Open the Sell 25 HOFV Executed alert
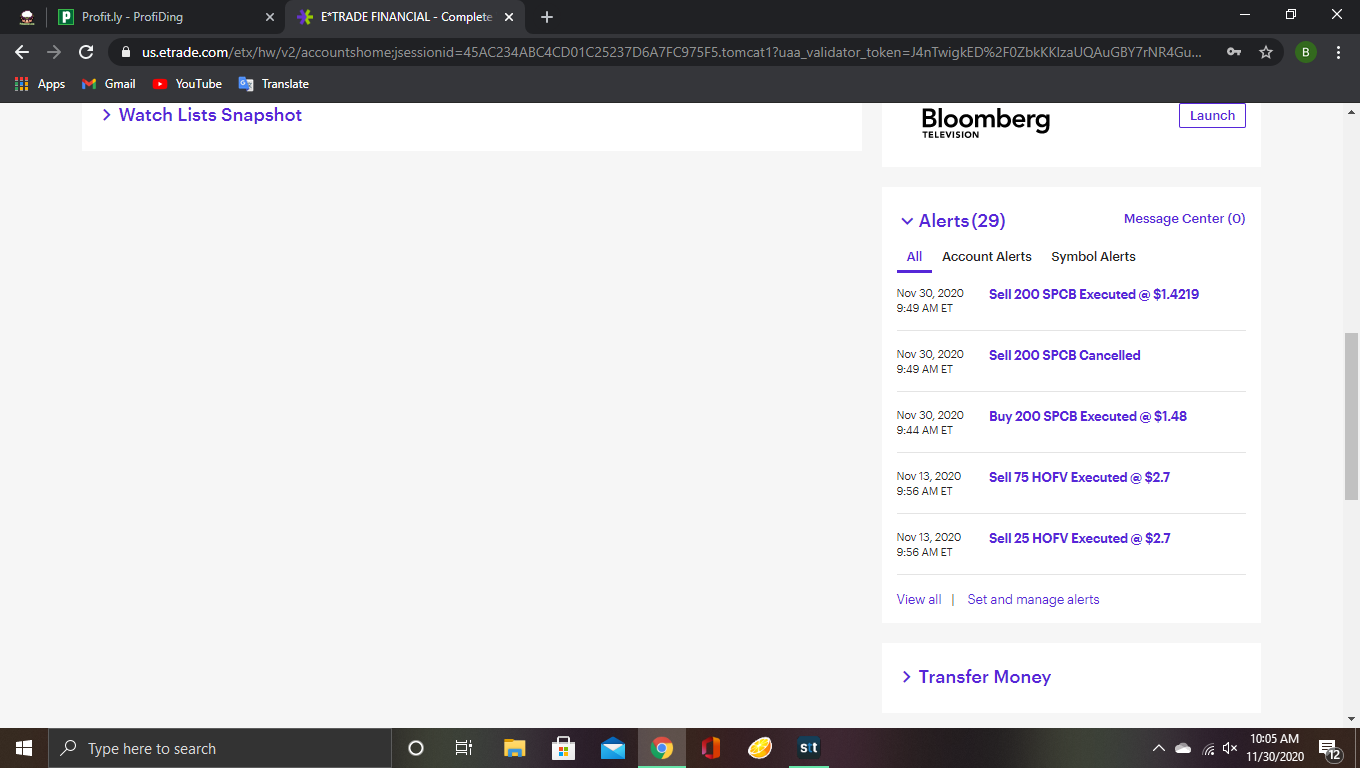Image resolution: width=1360 pixels, height=768 pixels. [1079, 538]
